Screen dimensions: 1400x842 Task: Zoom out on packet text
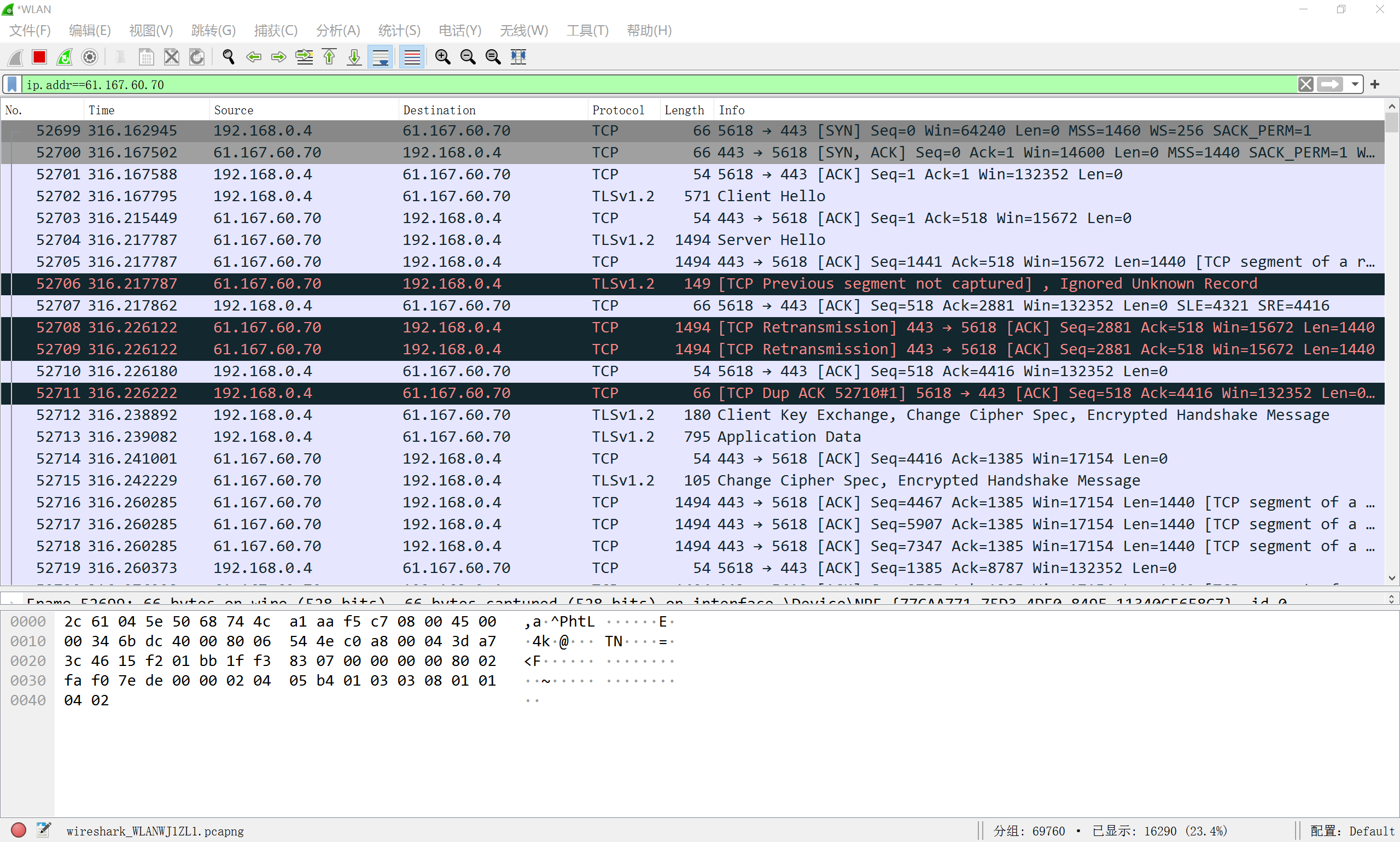(468, 57)
